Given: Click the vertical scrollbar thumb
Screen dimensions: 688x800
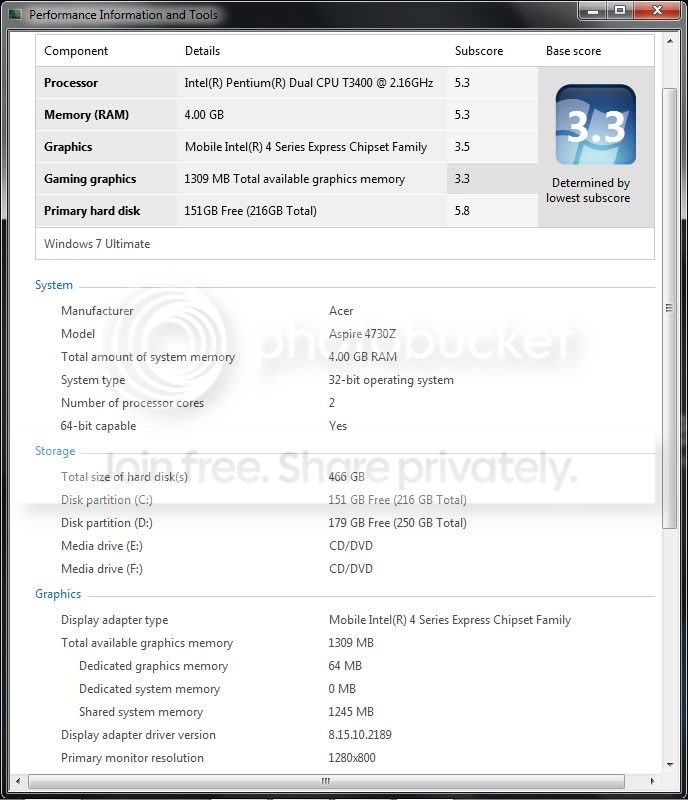Looking at the screenshot, I should [x=669, y=308].
